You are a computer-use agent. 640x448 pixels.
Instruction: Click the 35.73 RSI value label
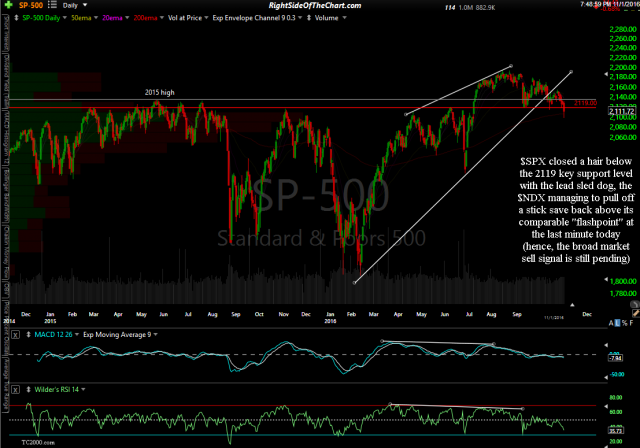coord(615,430)
